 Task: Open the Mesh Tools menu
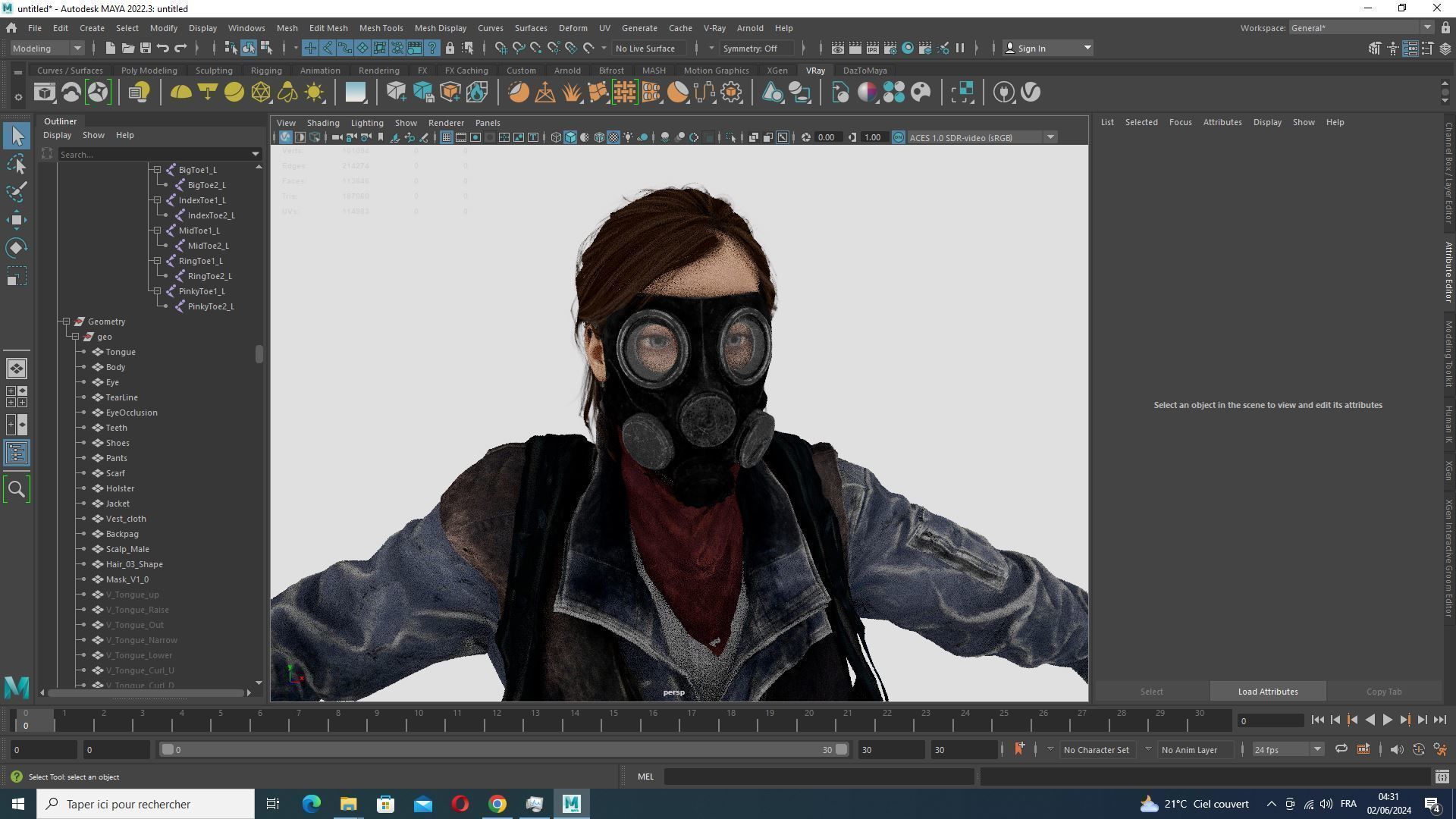coord(381,28)
